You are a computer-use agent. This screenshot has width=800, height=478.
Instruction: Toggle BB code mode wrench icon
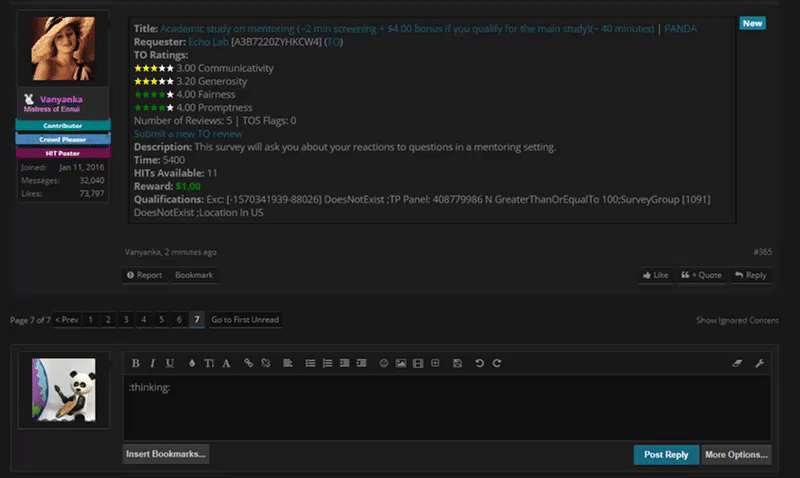coord(759,363)
